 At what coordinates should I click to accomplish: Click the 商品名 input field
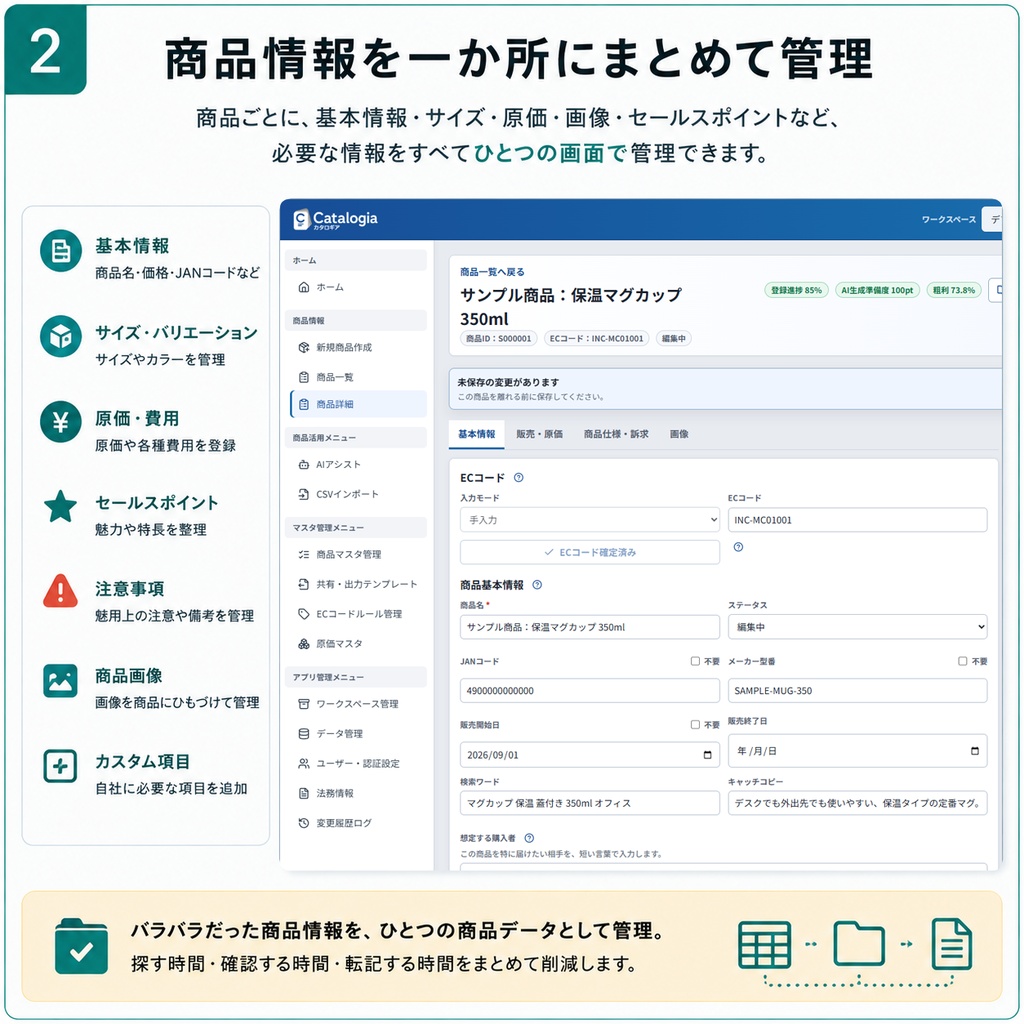(590, 627)
